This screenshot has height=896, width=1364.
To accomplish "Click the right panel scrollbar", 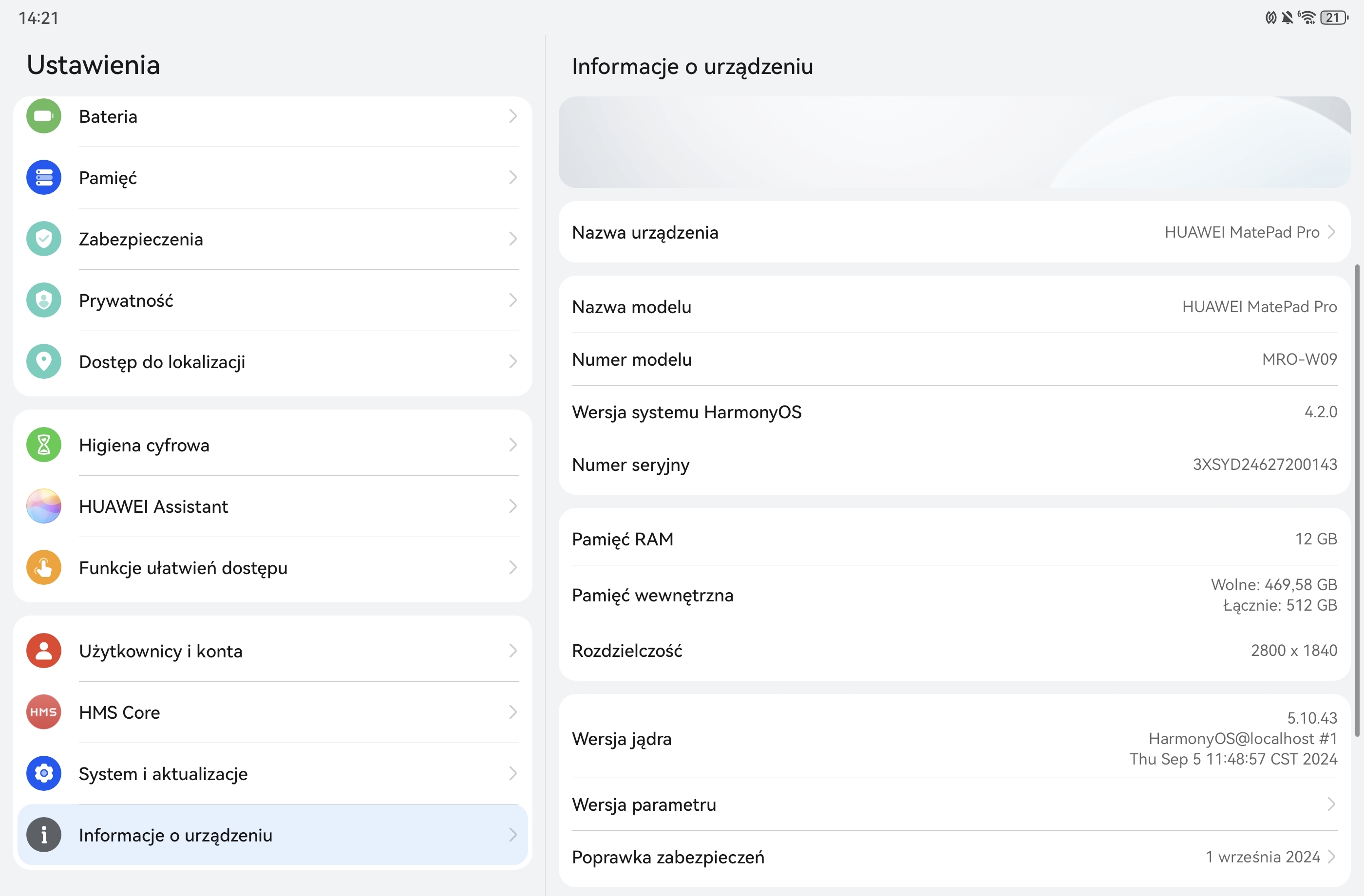I will (1357, 500).
